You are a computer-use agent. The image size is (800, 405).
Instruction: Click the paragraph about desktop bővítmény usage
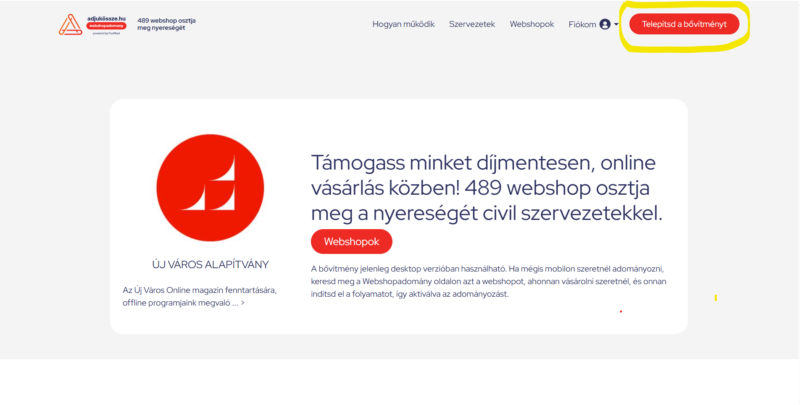pos(489,281)
